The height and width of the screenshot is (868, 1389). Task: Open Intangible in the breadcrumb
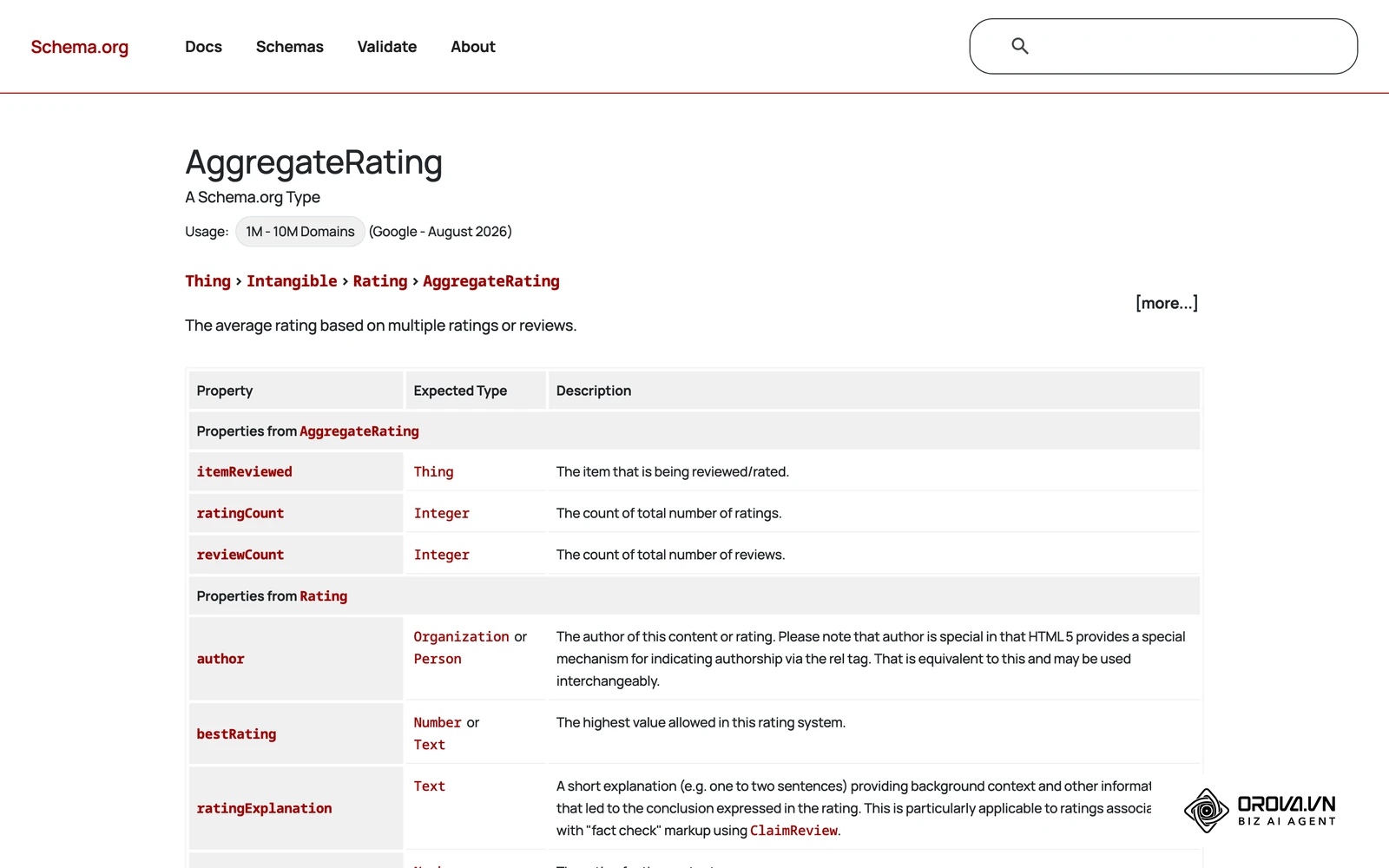pyautogui.click(x=292, y=281)
